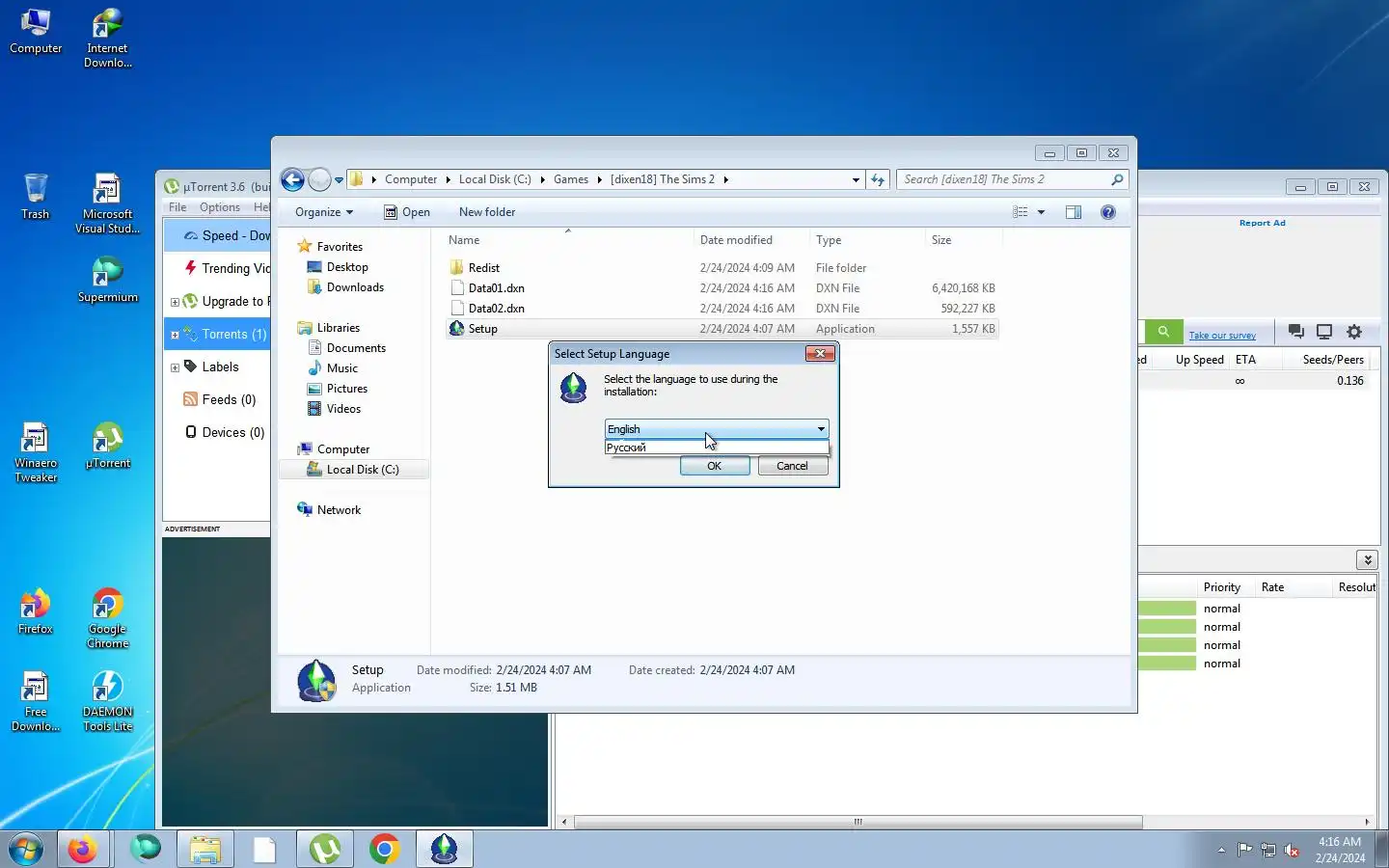This screenshot has width=1389, height=868.
Task: Open the Computer desktop icon
Action: [x=36, y=31]
